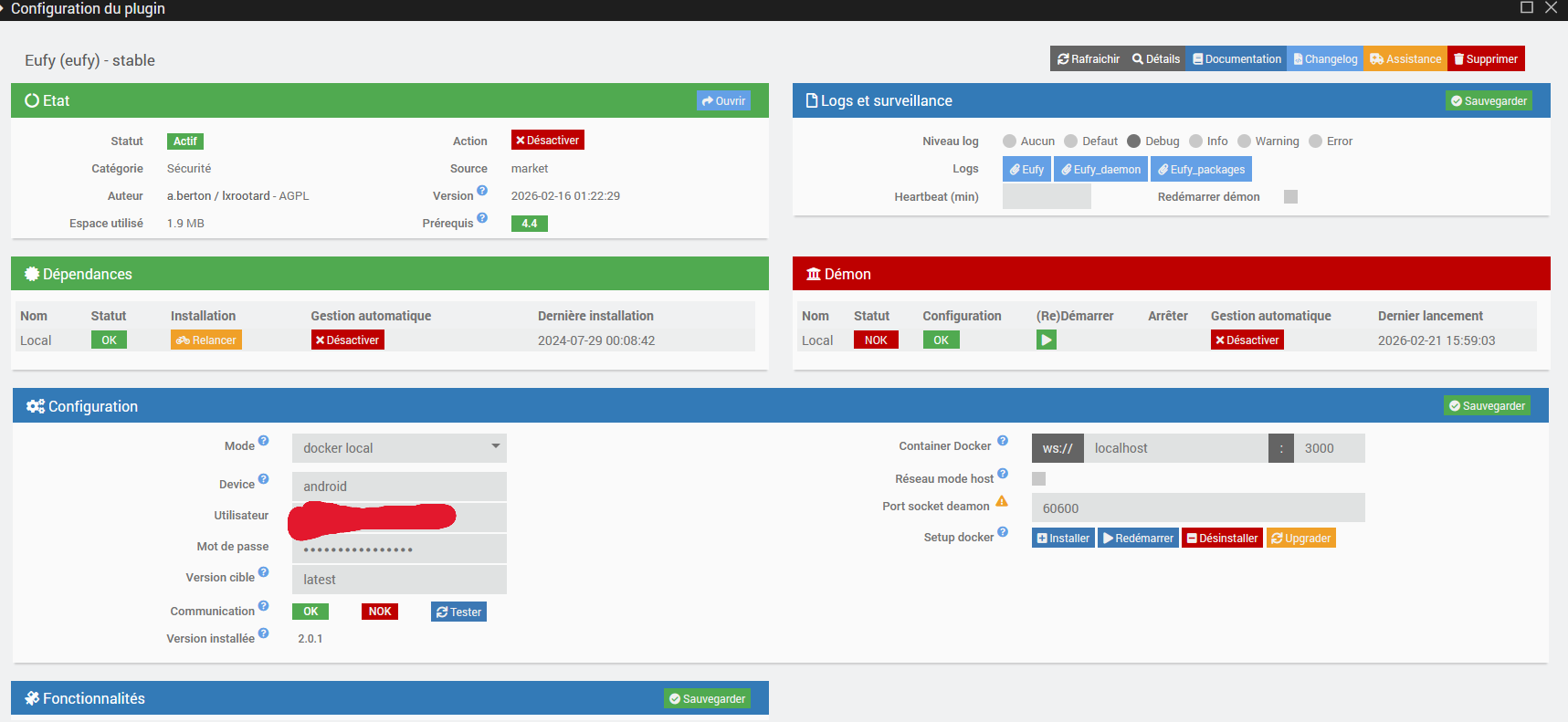Show the Container Docker help icon
1568x722 pixels.
click(1002, 441)
